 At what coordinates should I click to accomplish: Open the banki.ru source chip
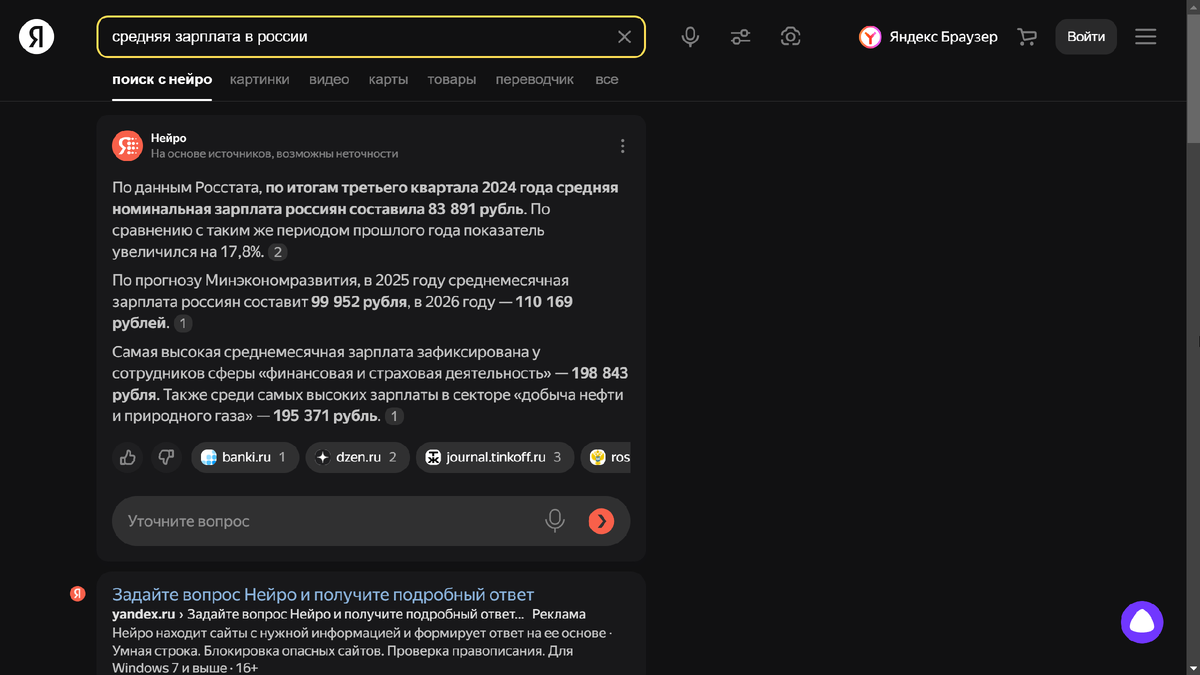click(x=245, y=457)
